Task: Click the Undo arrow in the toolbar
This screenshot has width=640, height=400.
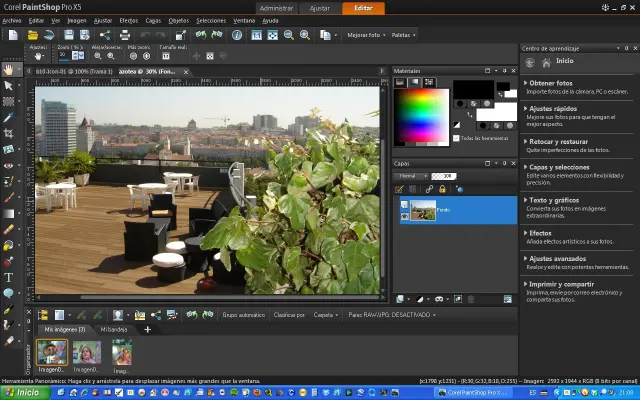Action: click(145, 34)
